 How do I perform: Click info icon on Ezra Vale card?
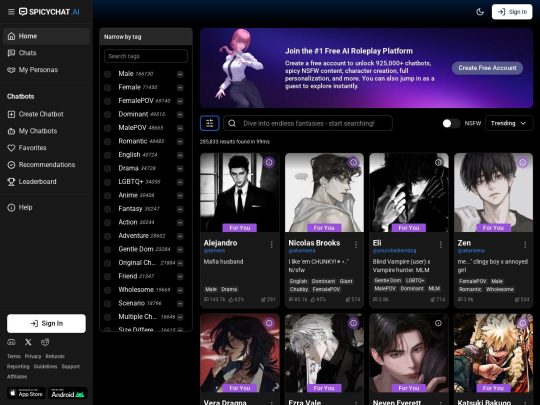[353, 323]
